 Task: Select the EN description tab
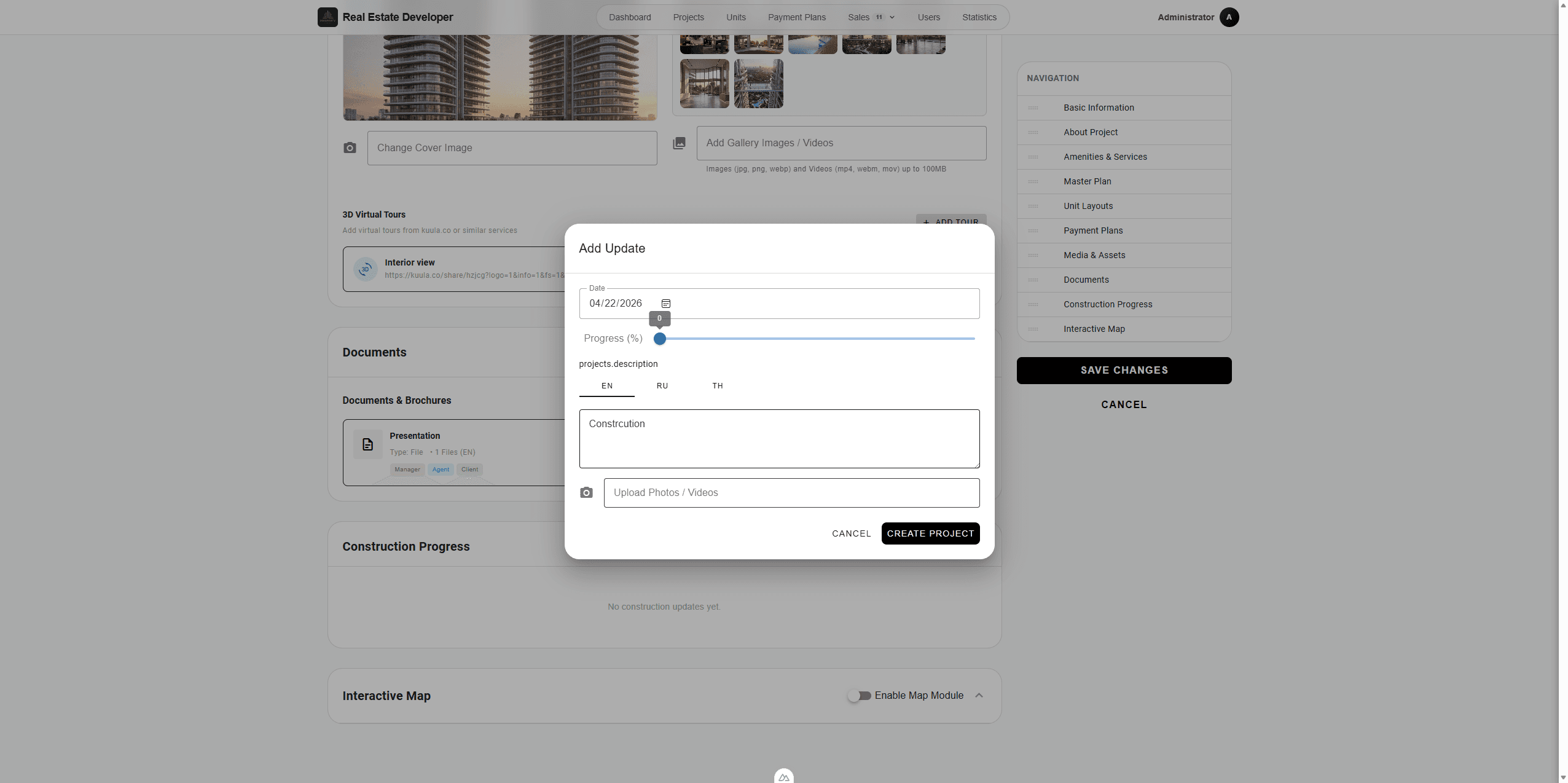[x=607, y=386]
